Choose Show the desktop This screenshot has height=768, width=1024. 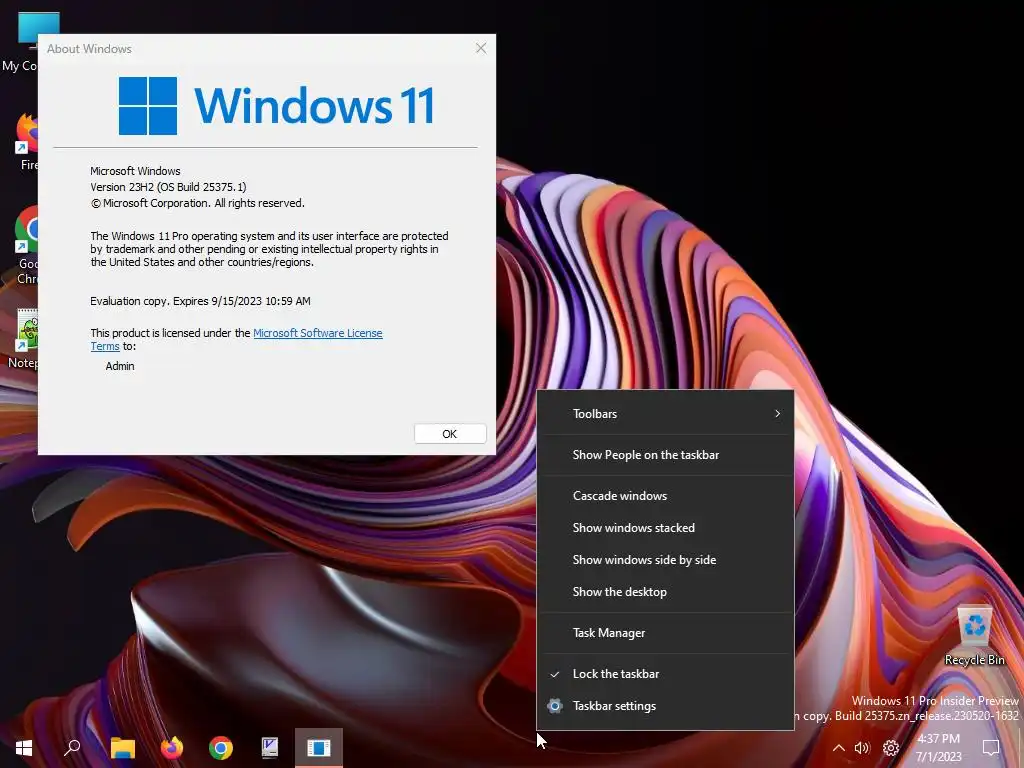pos(665,592)
